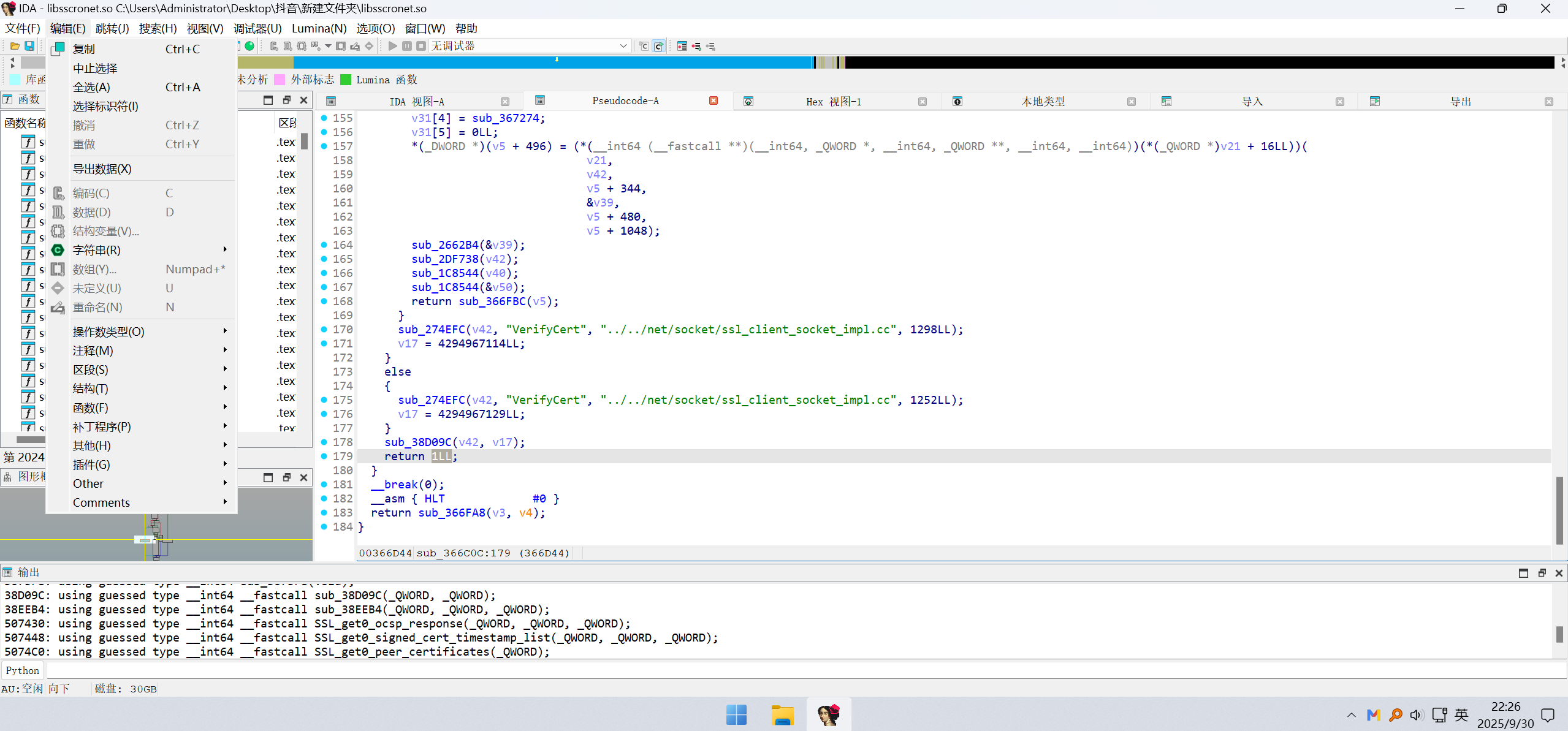Click the green Lumina function color swatch
The height and width of the screenshot is (731, 1568).
[346, 80]
